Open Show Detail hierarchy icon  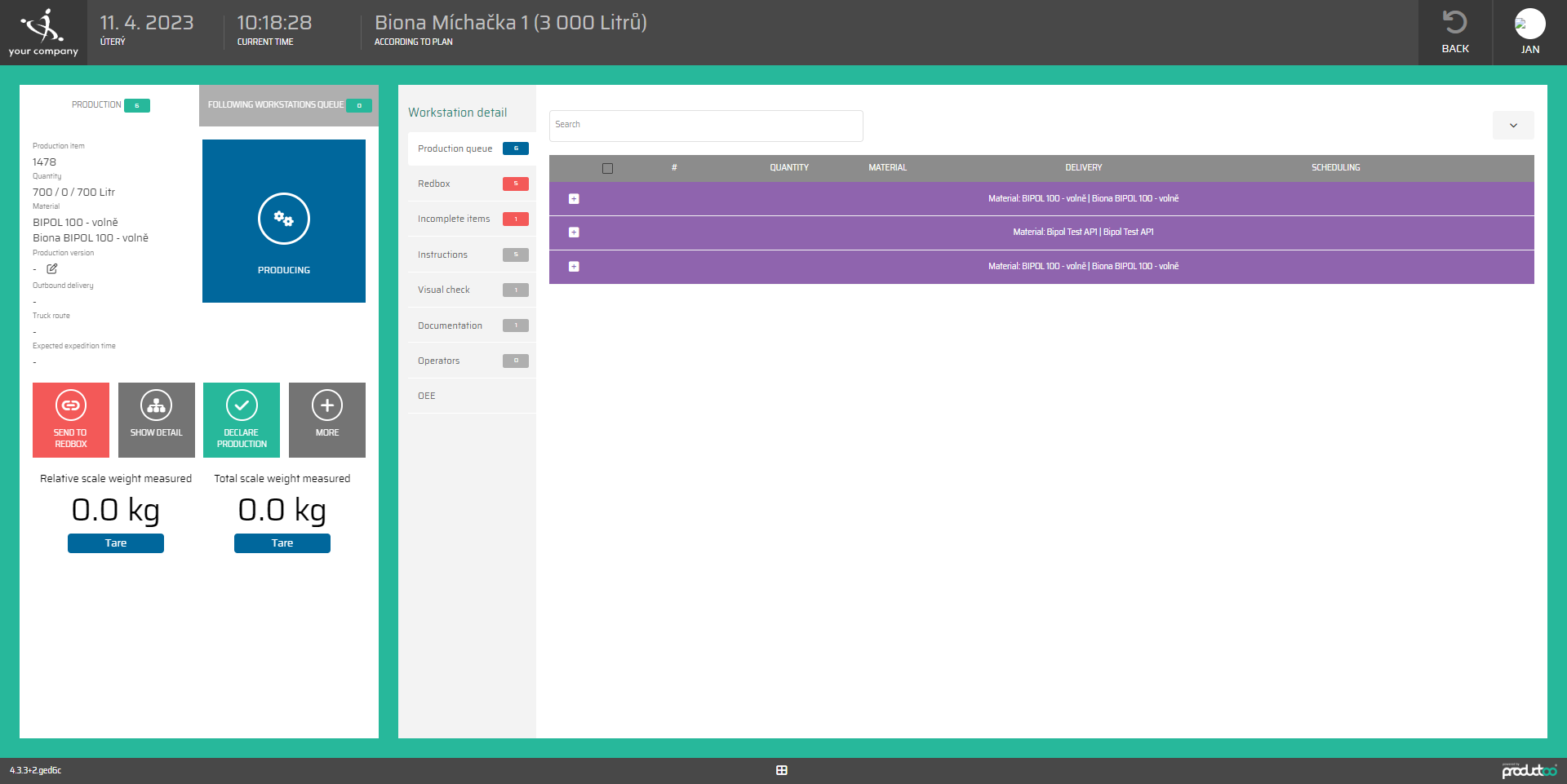tap(156, 405)
